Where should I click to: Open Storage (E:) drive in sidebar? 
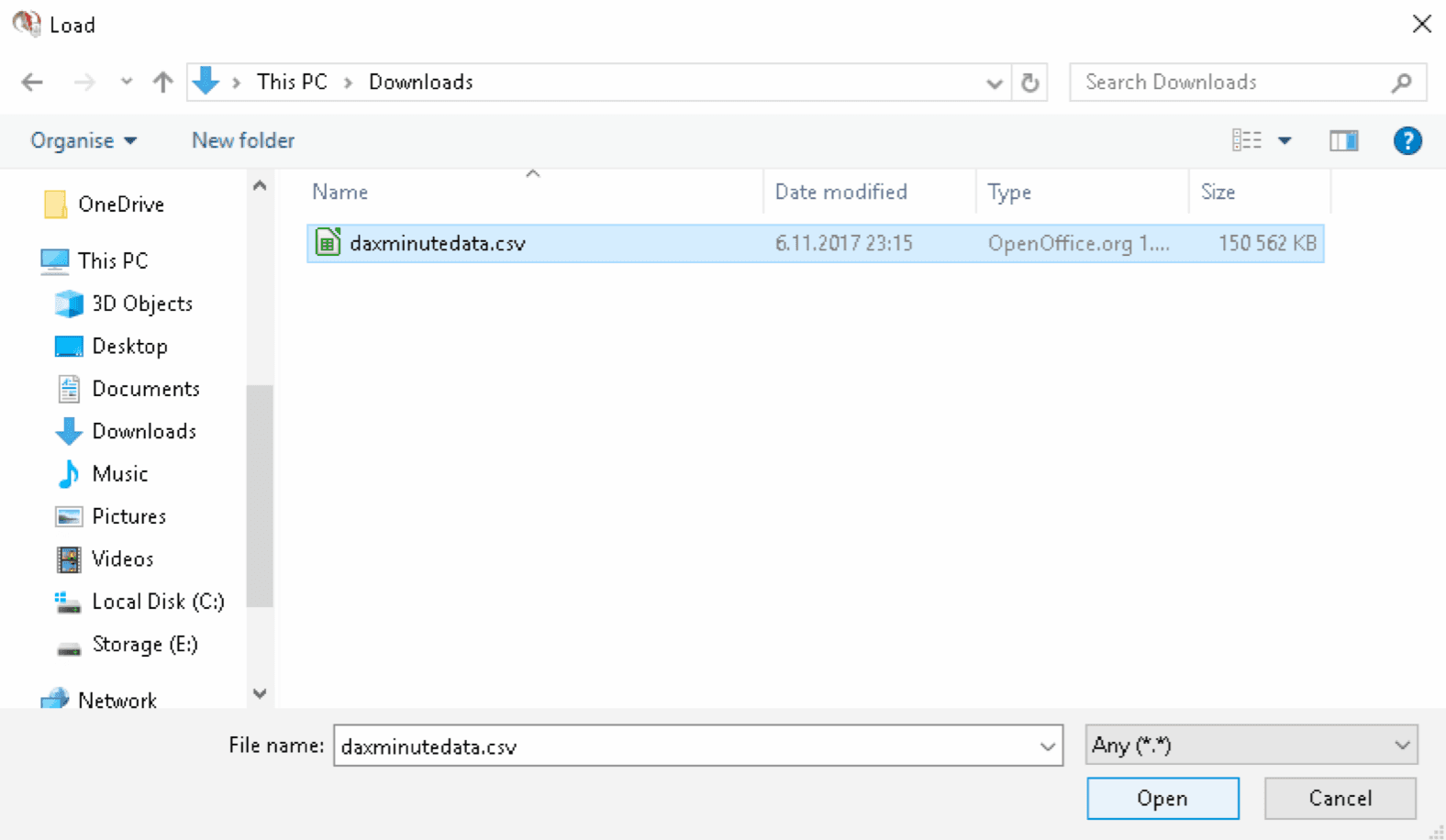point(145,645)
